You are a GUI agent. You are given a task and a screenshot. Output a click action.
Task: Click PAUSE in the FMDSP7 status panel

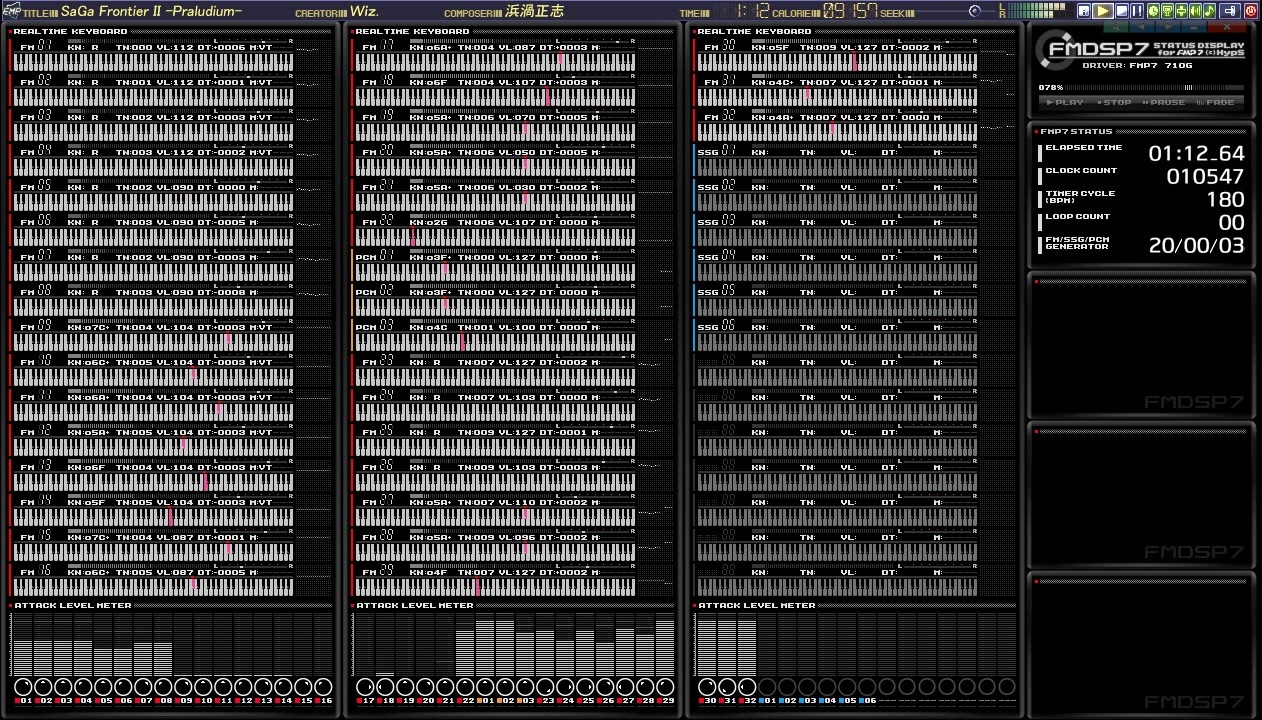click(1164, 102)
